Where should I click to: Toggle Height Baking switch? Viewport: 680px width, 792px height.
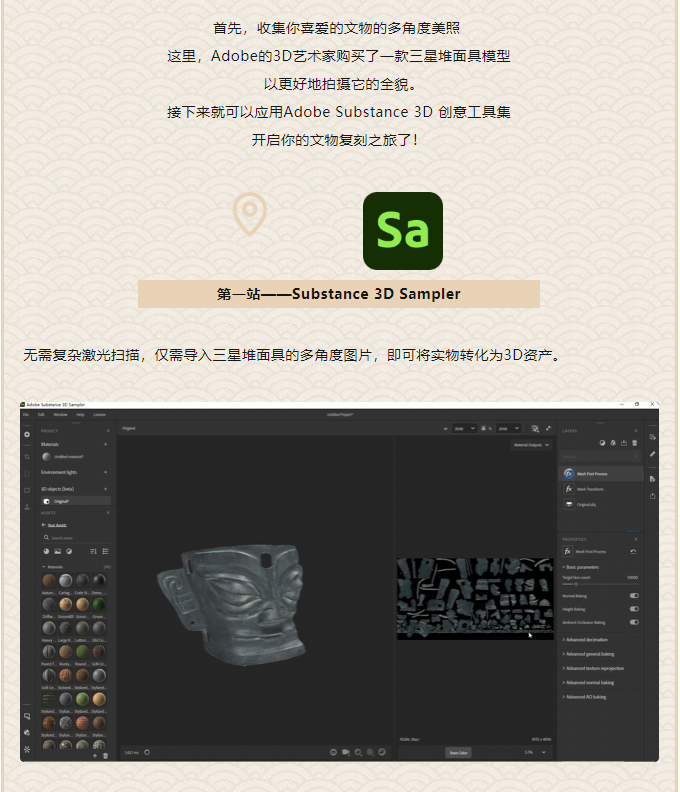coord(634,609)
